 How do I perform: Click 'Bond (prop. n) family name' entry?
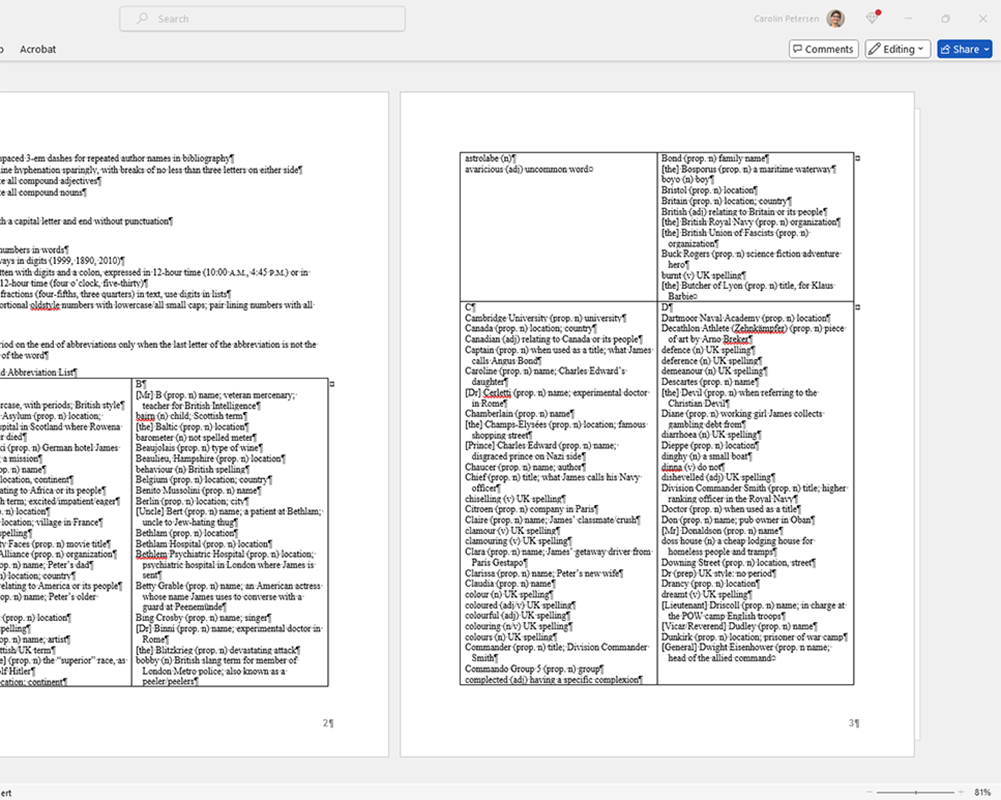click(x=715, y=158)
